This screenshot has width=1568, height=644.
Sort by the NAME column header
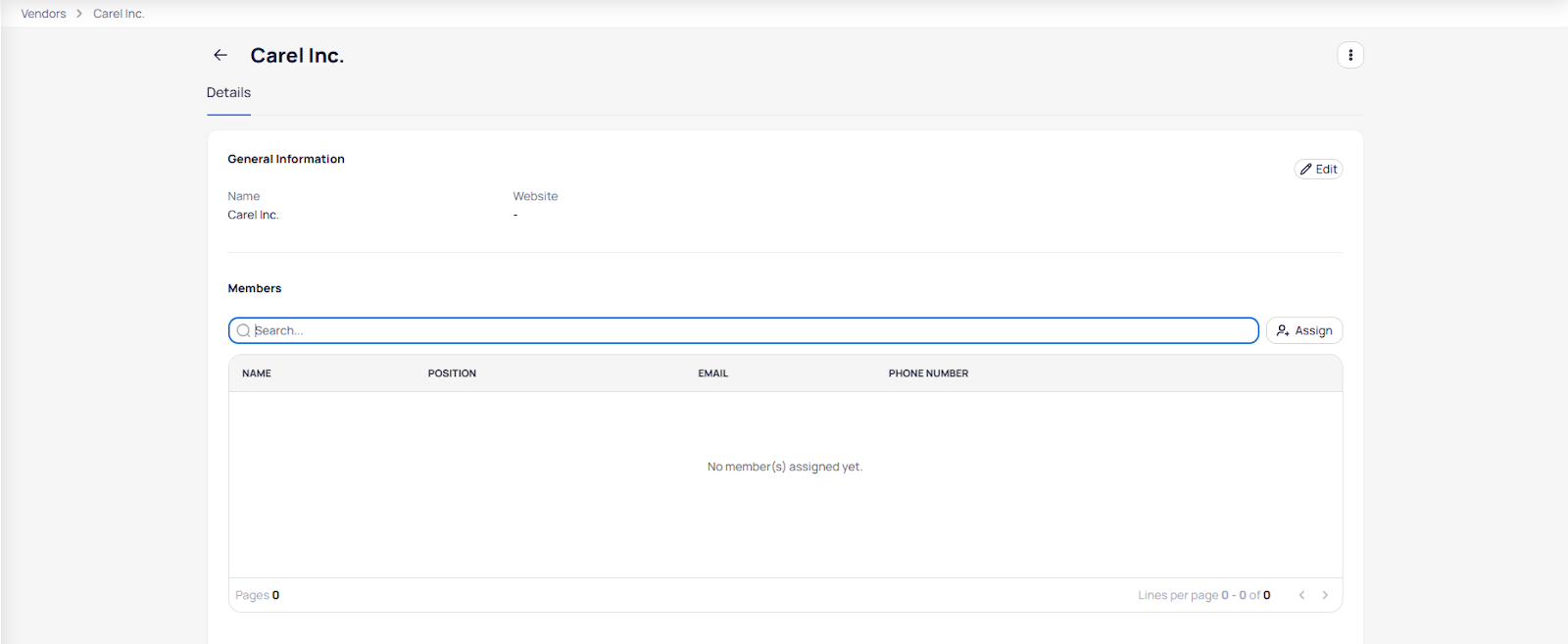[257, 373]
